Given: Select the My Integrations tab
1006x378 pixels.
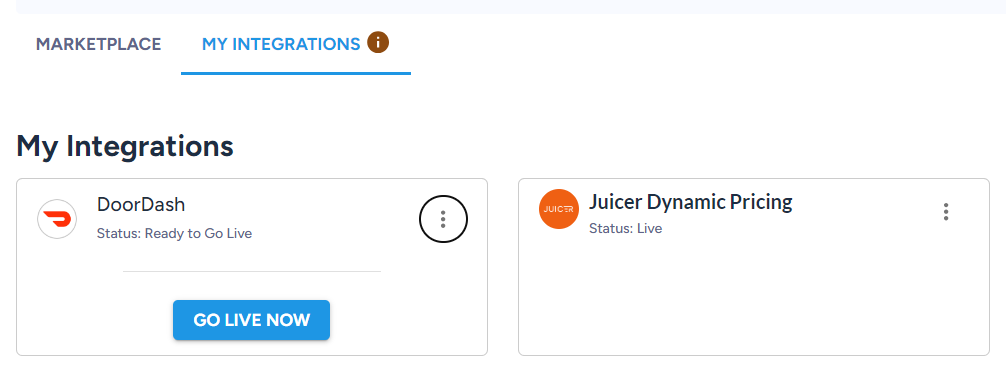Looking at the screenshot, I should (281, 44).
